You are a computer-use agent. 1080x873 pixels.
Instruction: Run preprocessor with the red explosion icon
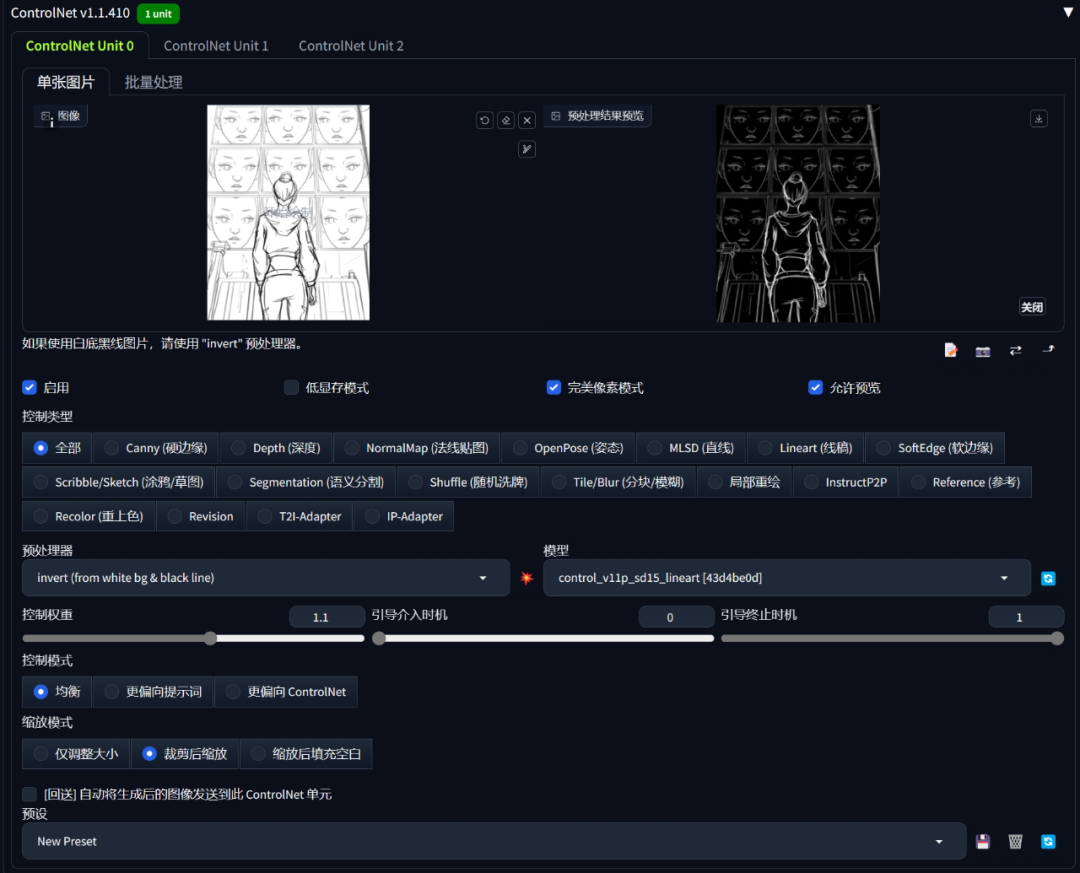pyautogui.click(x=527, y=578)
